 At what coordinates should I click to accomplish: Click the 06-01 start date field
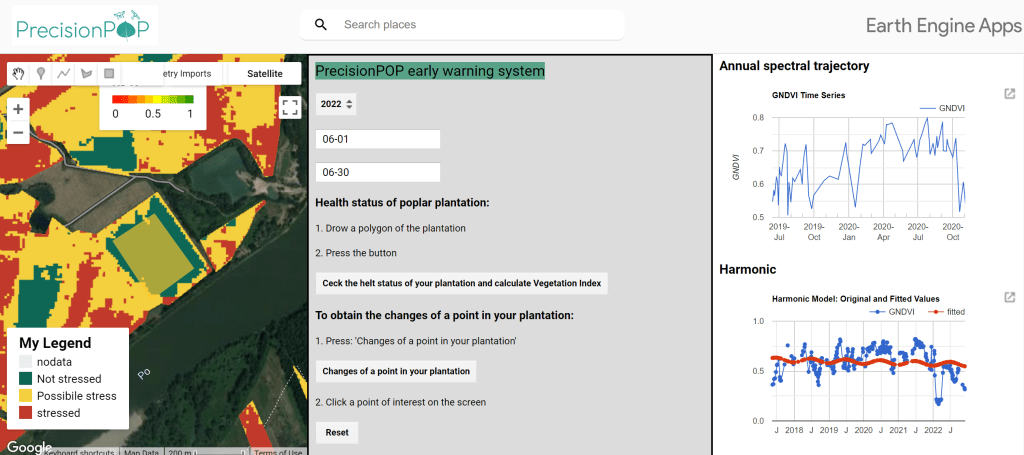[x=377, y=140]
